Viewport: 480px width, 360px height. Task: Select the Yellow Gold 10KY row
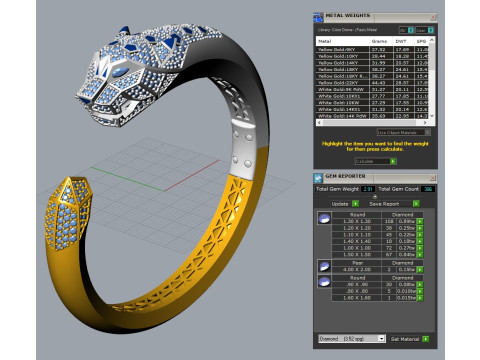(372, 56)
